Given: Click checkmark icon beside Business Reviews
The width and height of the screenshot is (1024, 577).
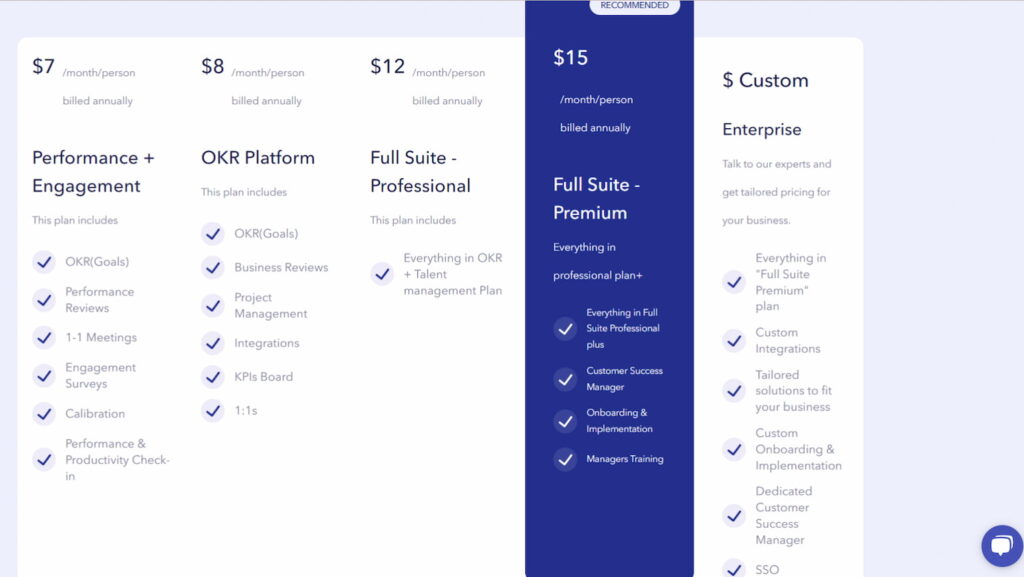Looking at the screenshot, I should click(212, 268).
